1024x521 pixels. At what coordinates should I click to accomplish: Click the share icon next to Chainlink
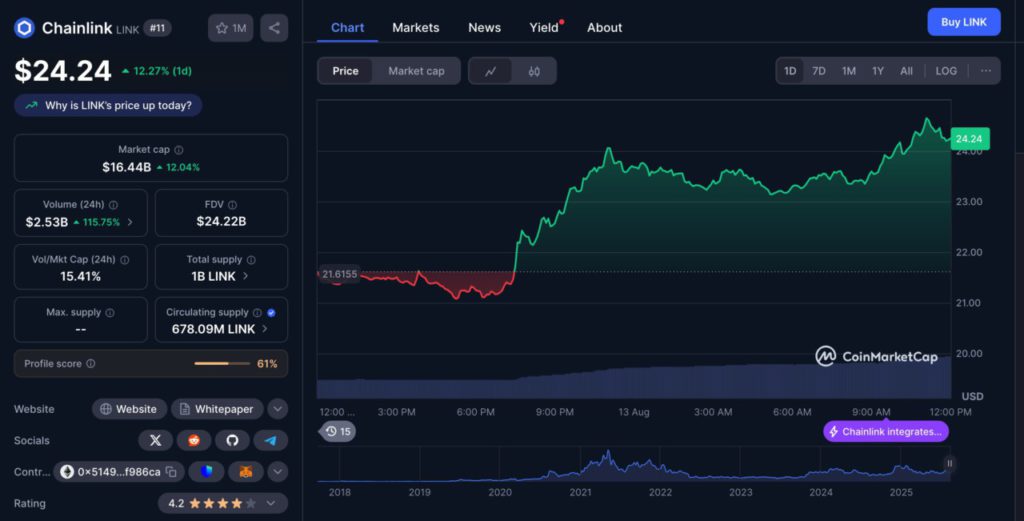(274, 28)
